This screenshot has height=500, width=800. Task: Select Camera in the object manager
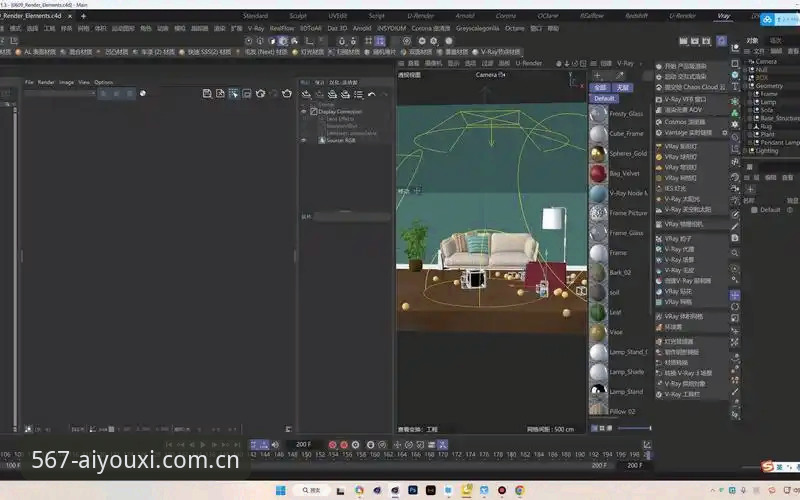click(x=766, y=61)
